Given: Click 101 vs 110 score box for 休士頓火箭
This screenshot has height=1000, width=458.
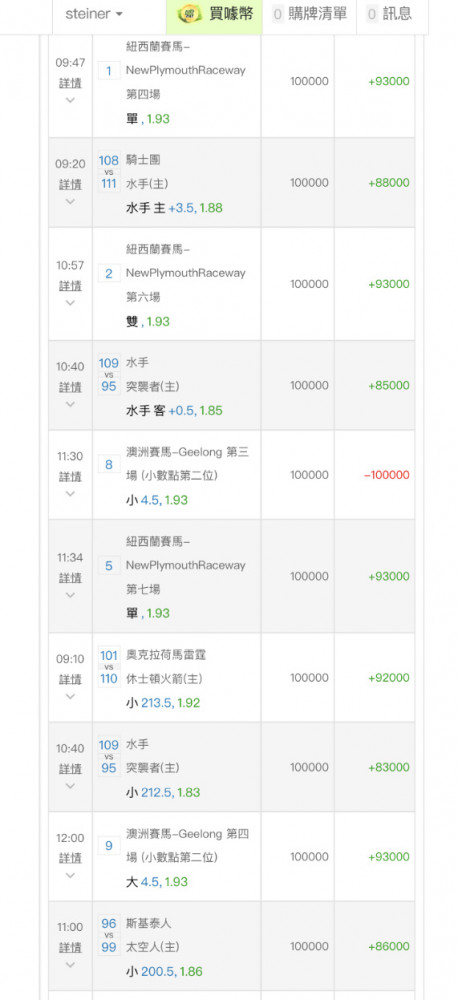Looking at the screenshot, I should (x=108, y=666).
